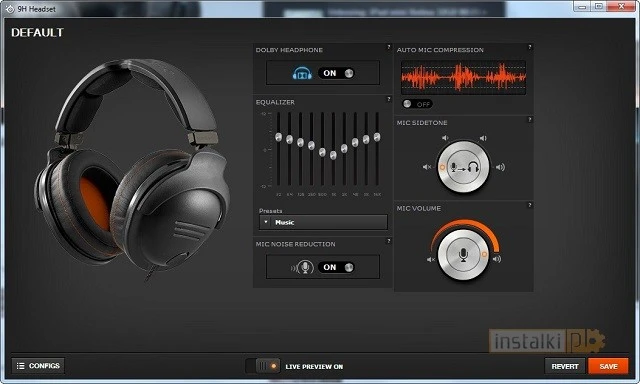Minimize the 9H Headset window
640x384 pixels.
582,6
